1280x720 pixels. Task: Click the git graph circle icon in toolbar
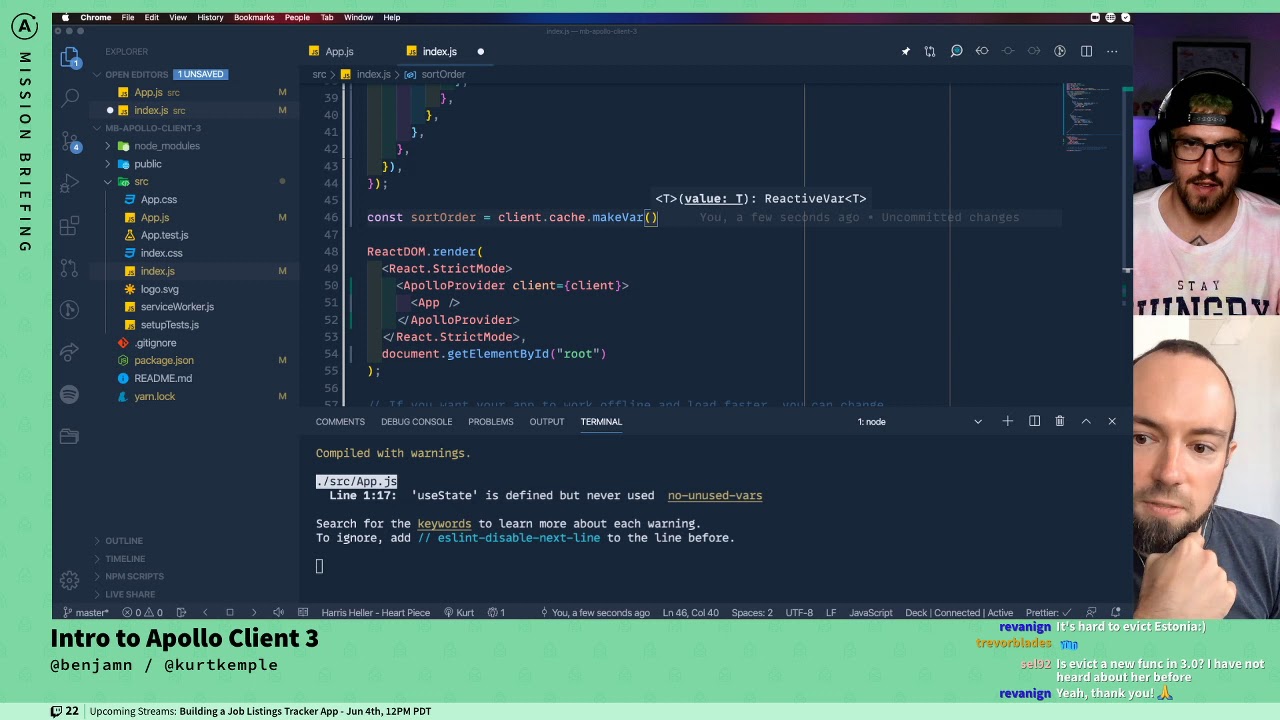[x=1060, y=52]
